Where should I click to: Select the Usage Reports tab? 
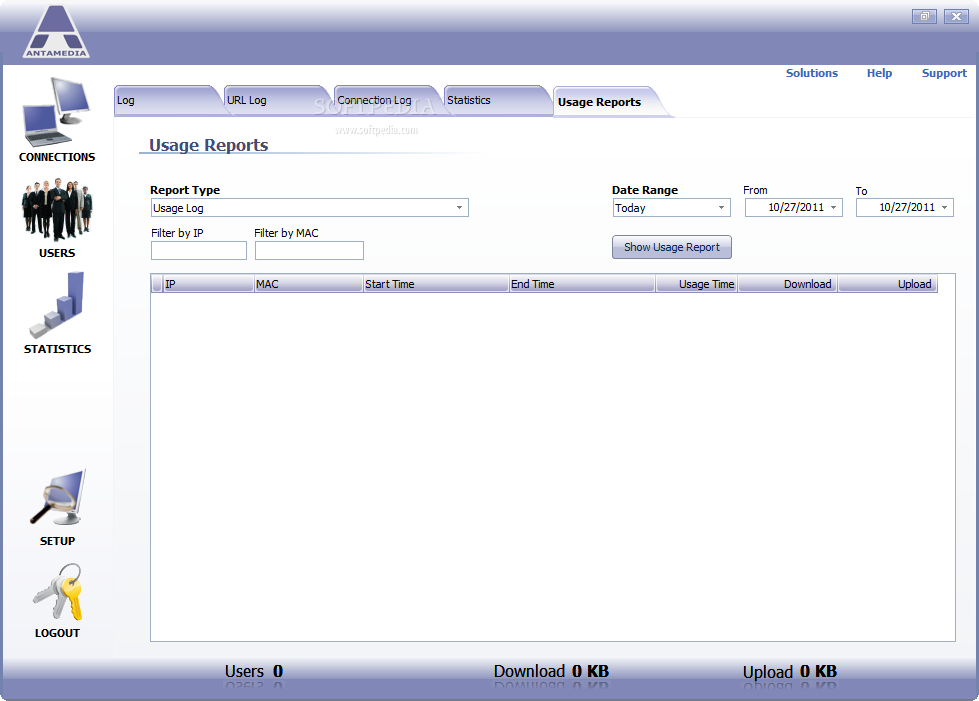[607, 102]
